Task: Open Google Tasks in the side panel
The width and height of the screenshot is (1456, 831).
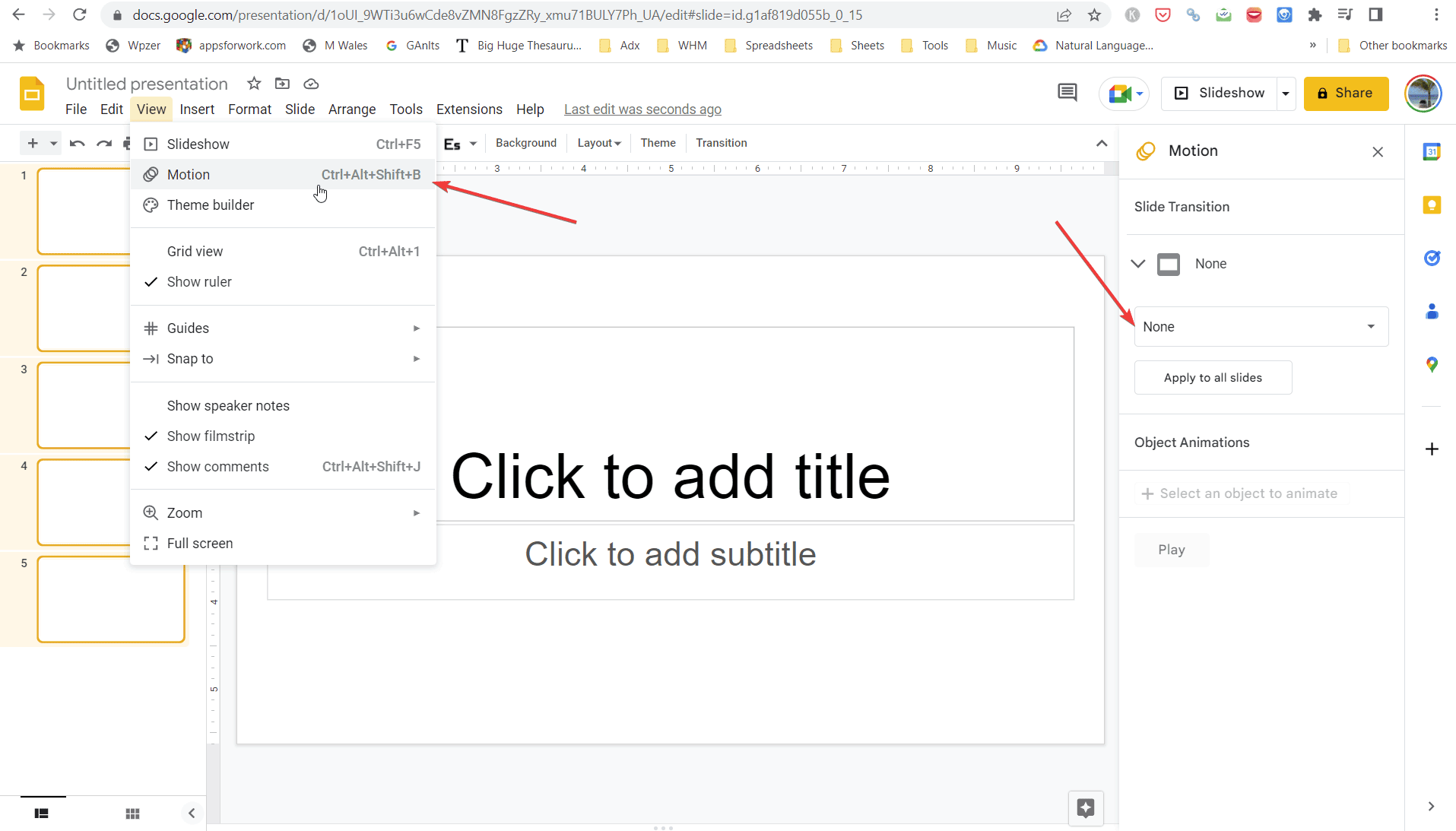Action: point(1432,258)
